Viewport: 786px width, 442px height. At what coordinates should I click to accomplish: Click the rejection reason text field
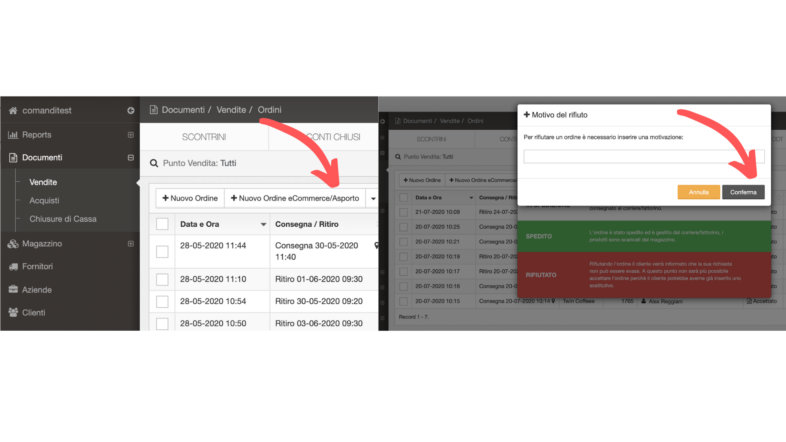643,156
